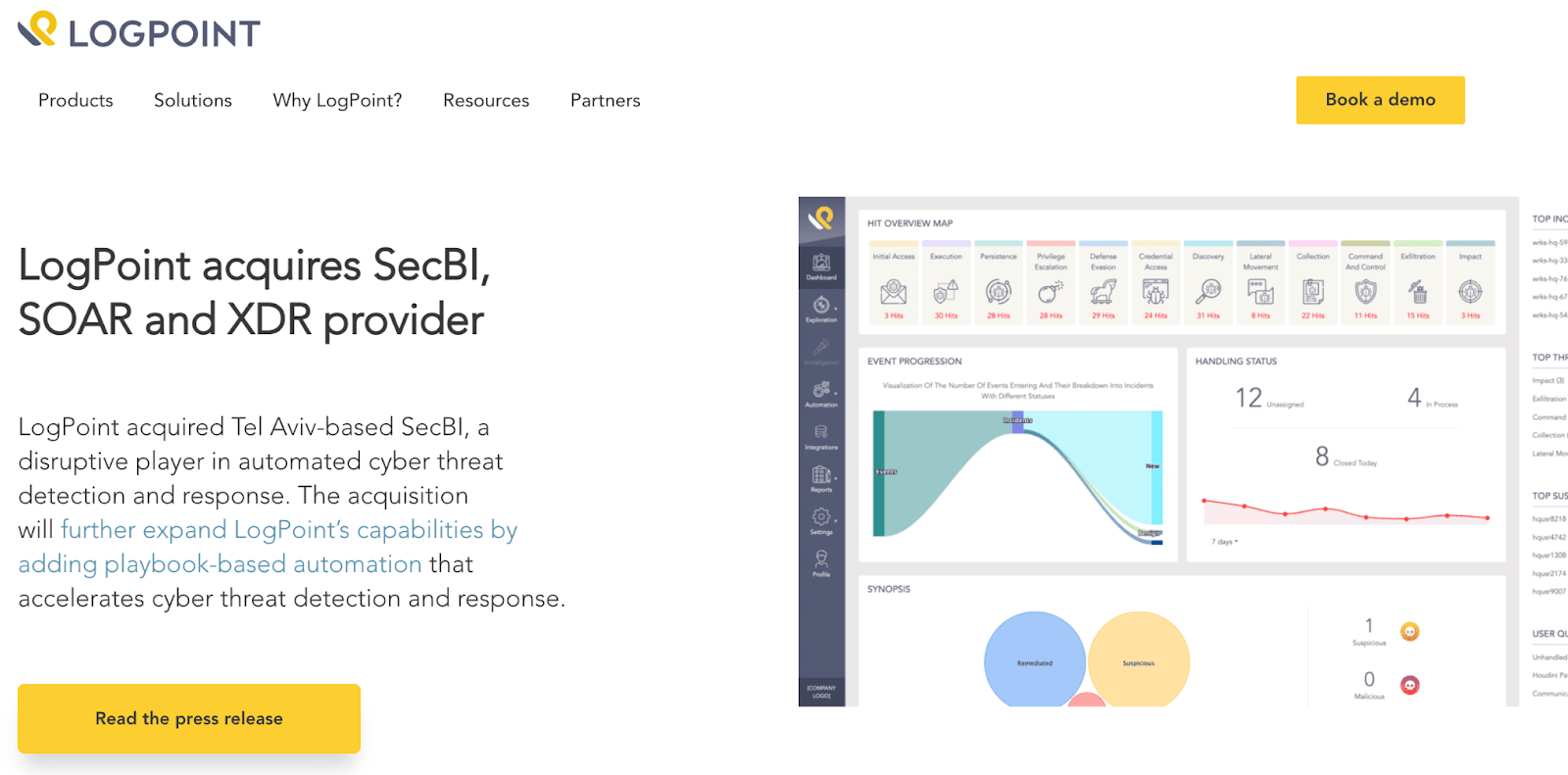This screenshot has width=1568, height=775.
Task: Click the 31 Hits value under Discovery
Action: (x=1208, y=315)
